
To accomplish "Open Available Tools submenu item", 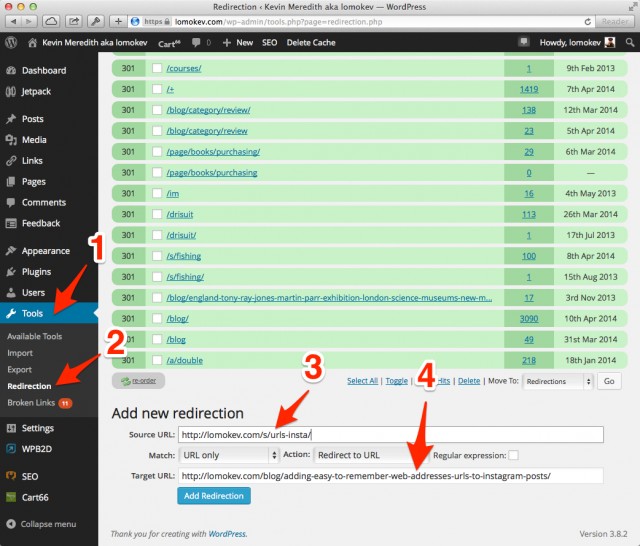I will point(35,336).
